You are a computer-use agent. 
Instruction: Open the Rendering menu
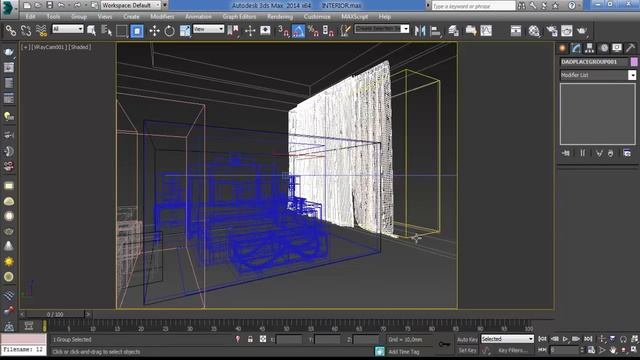click(280, 17)
